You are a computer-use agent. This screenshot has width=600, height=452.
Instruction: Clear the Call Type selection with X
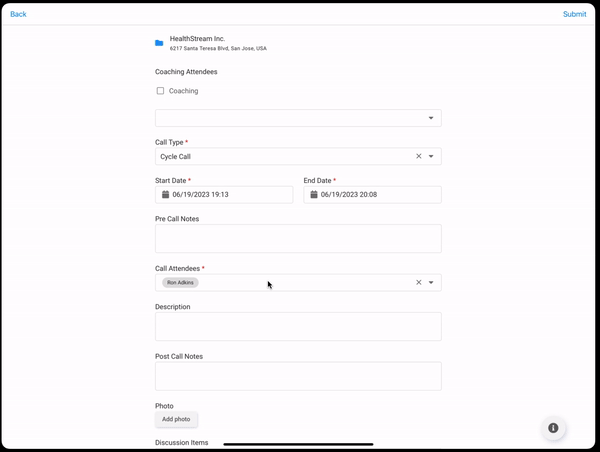(x=418, y=157)
